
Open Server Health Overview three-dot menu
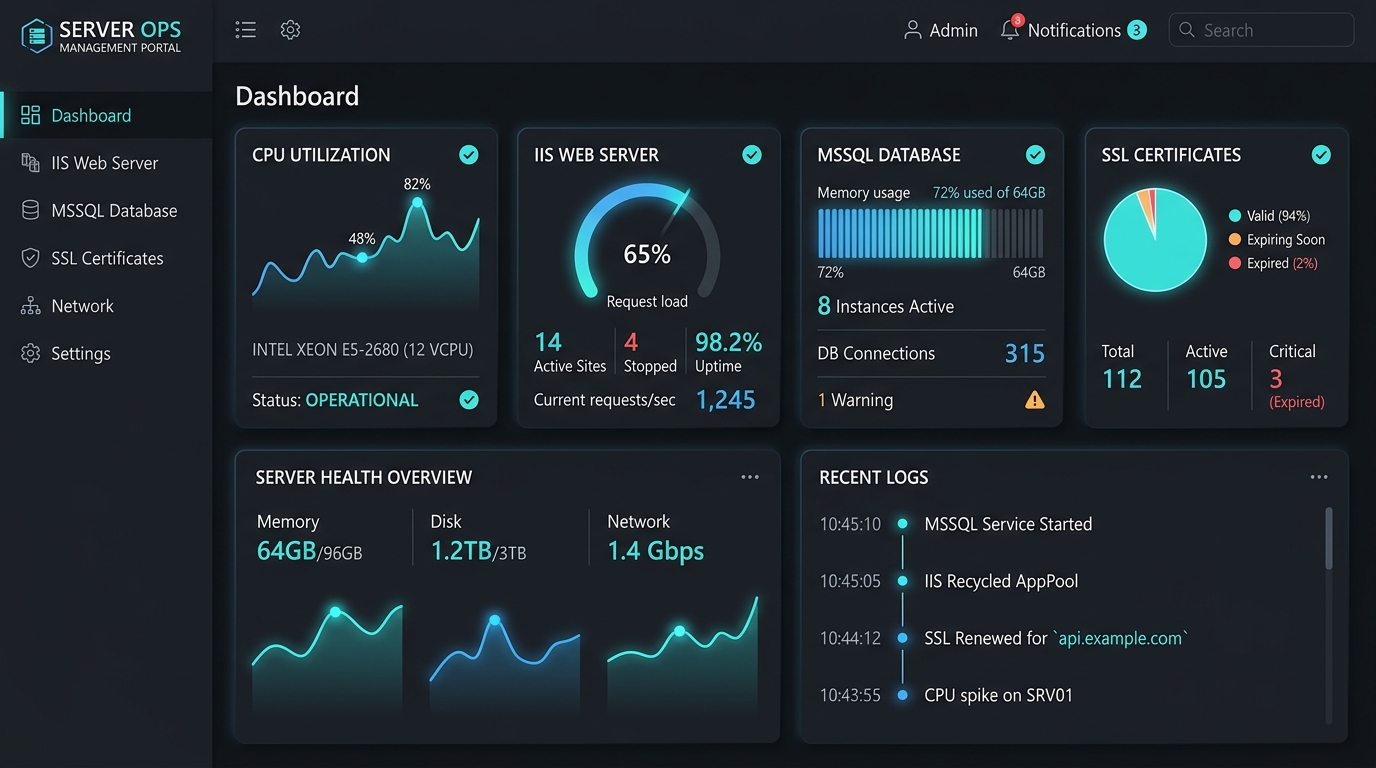[750, 477]
